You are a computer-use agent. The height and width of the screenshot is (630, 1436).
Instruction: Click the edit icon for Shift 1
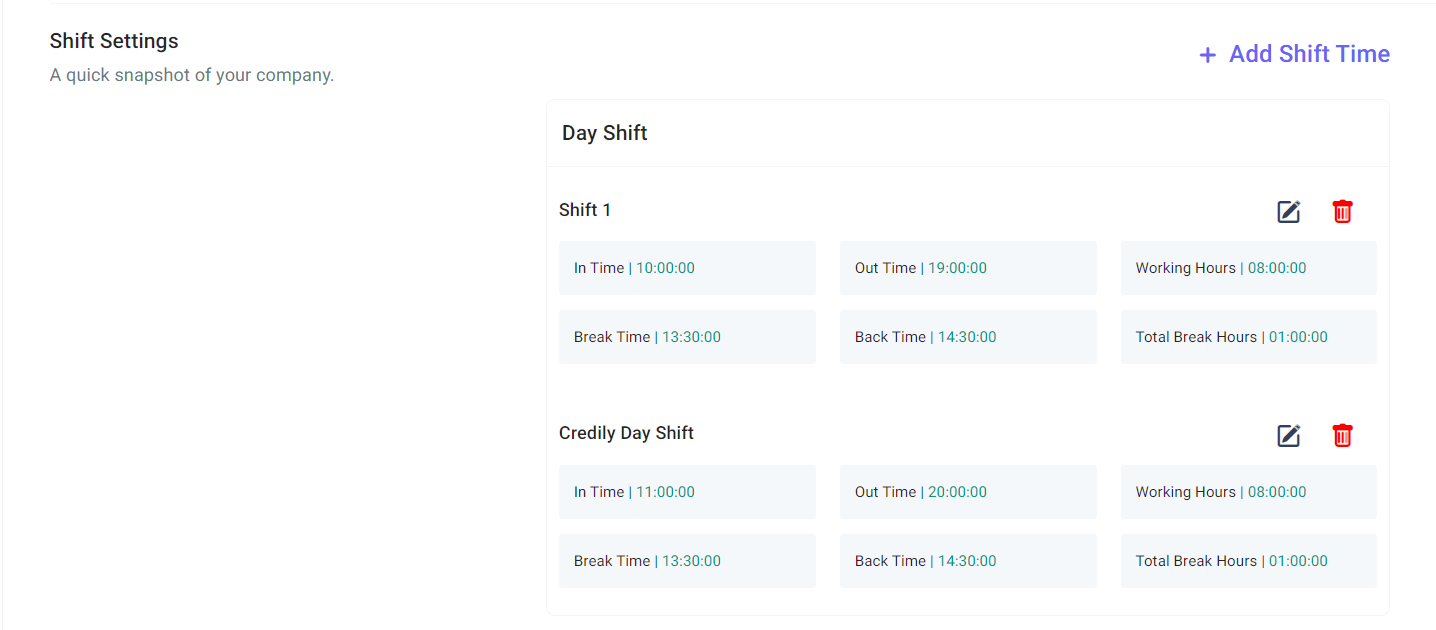(1289, 212)
